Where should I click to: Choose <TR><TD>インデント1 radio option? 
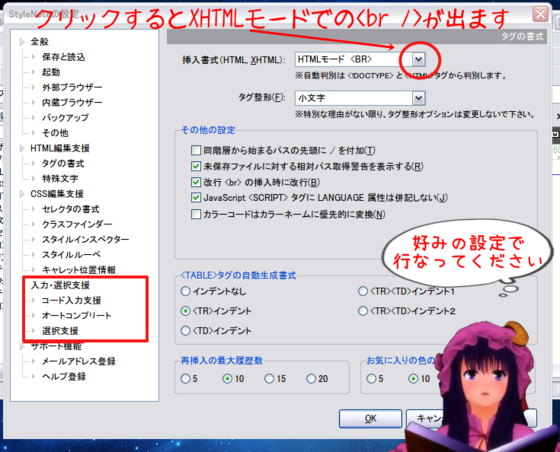[363, 291]
